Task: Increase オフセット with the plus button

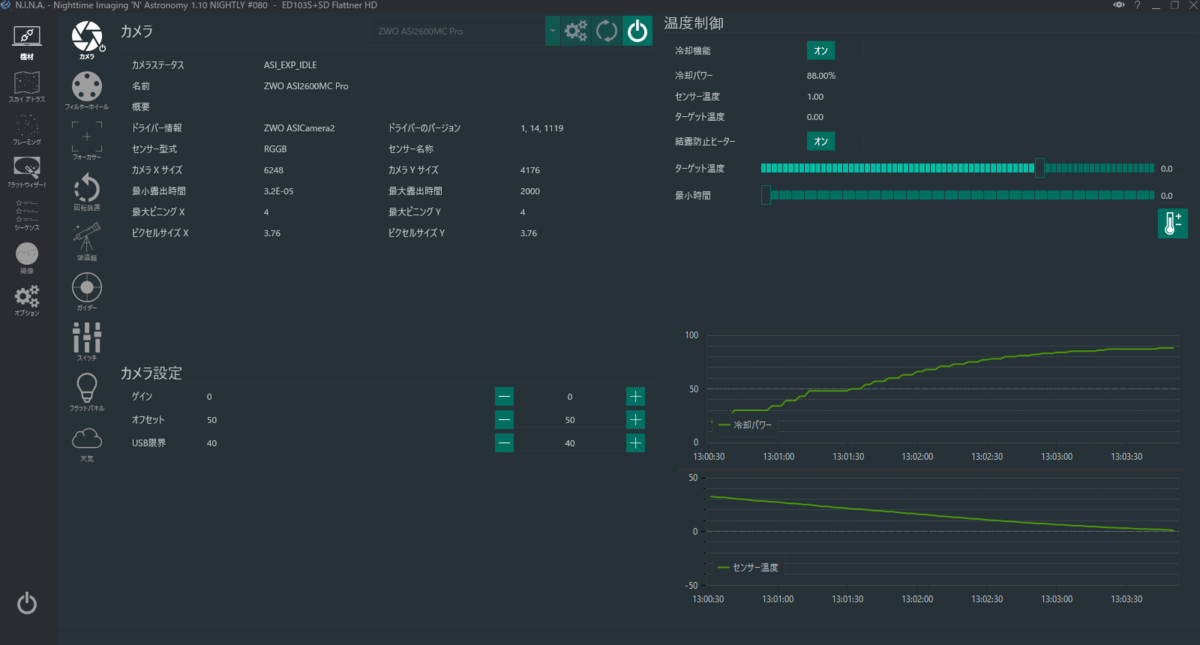Action: 635,420
